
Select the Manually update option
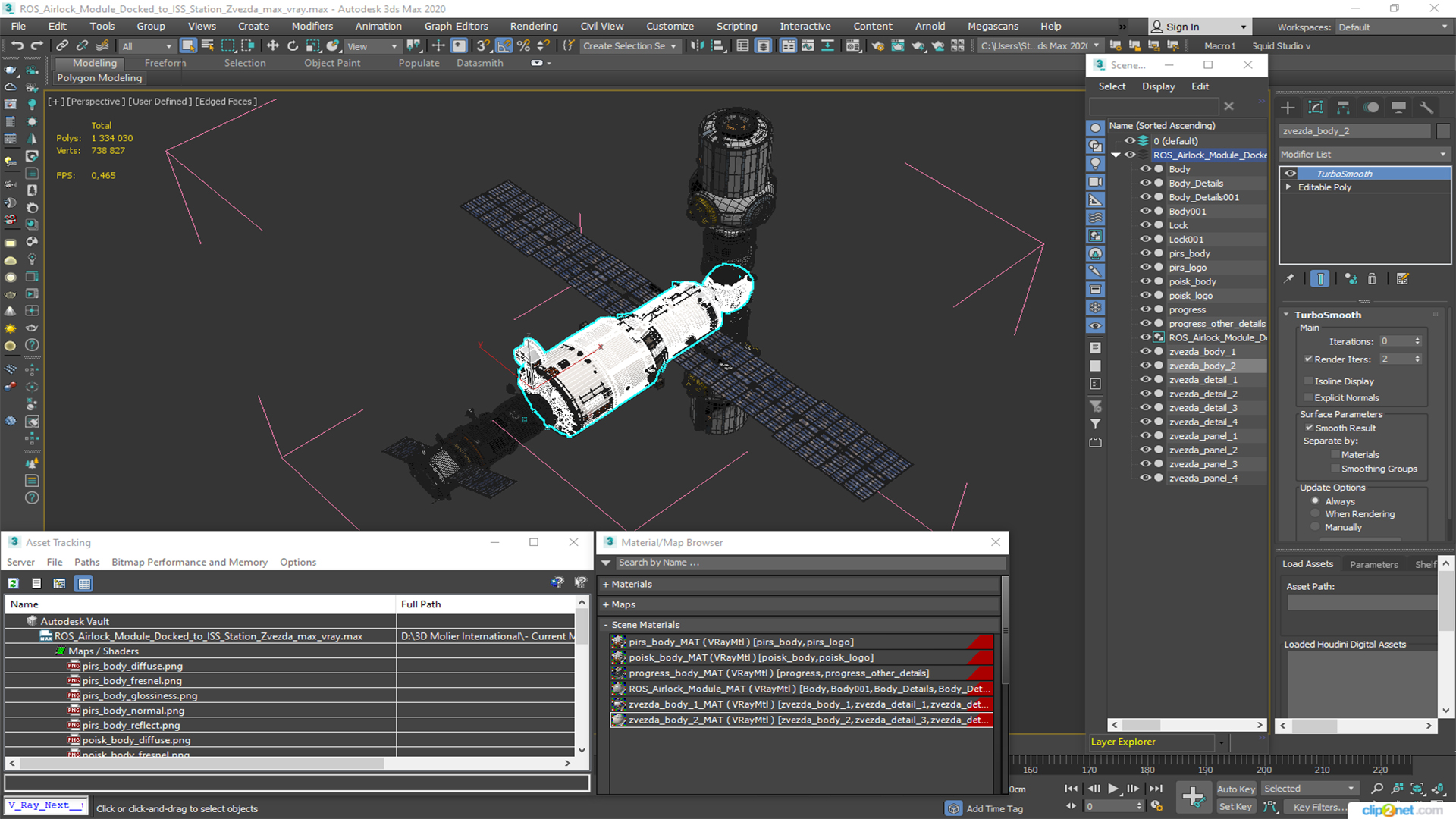(x=1315, y=527)
